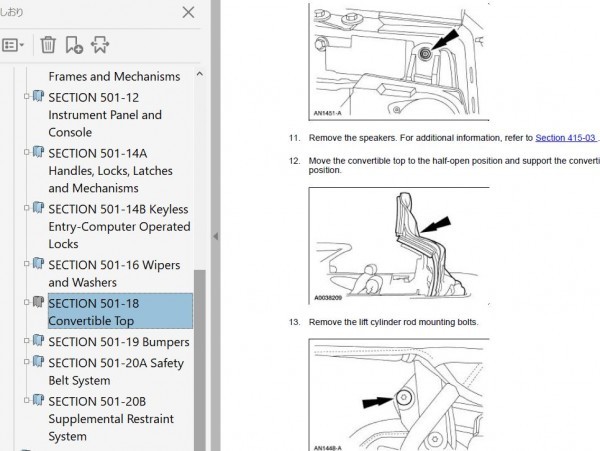Expand SECTION 501-20A Safety Belt node
The height and width of the screenshot is (451, 600).
pyautogui.click(x=26, y=361)
